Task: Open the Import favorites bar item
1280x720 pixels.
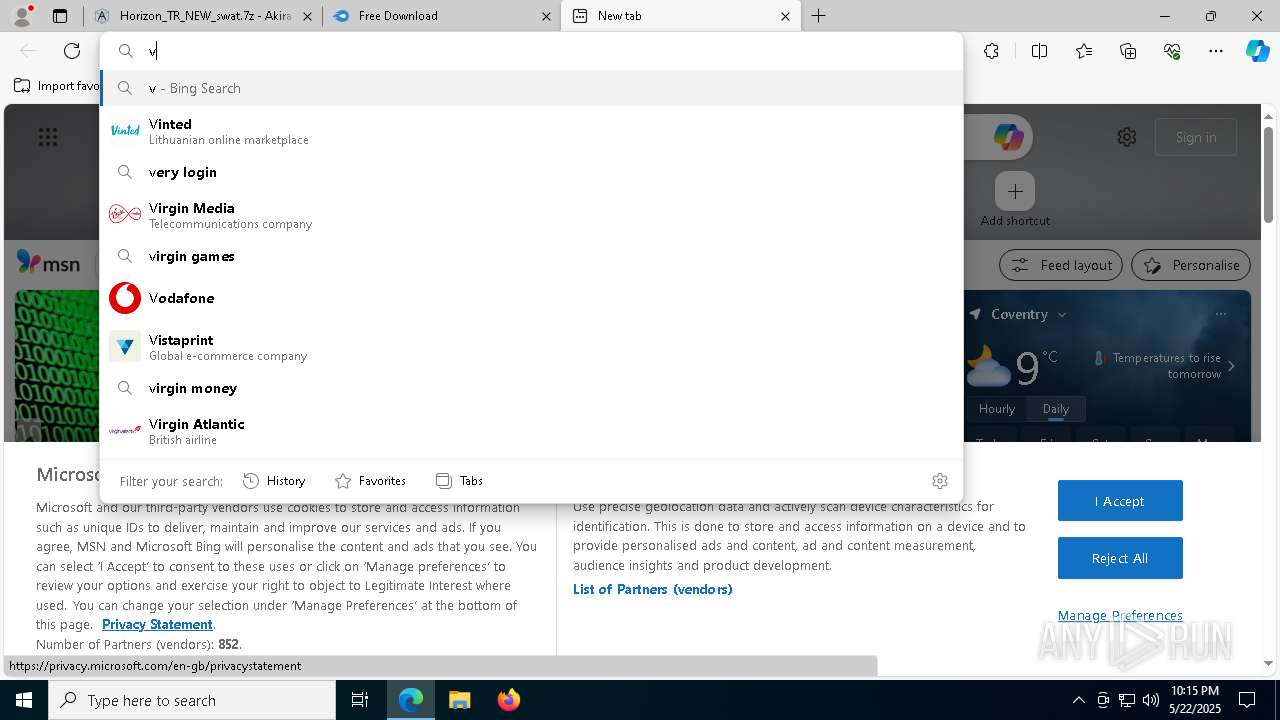Action: click(57, 86)
